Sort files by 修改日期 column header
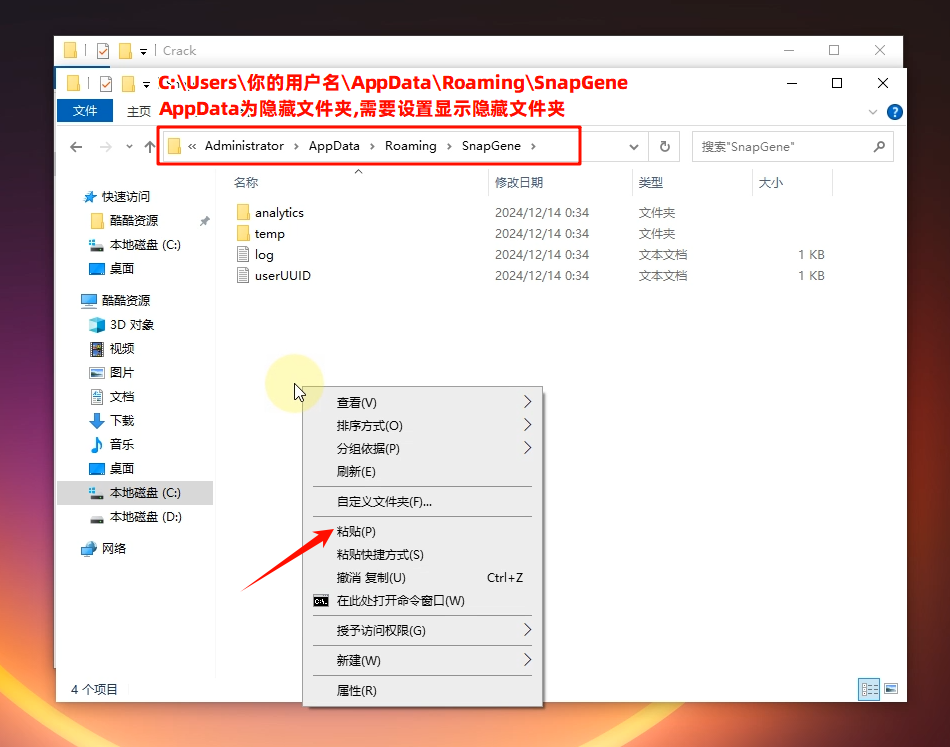950x747 pixels. tap(519, 182)
